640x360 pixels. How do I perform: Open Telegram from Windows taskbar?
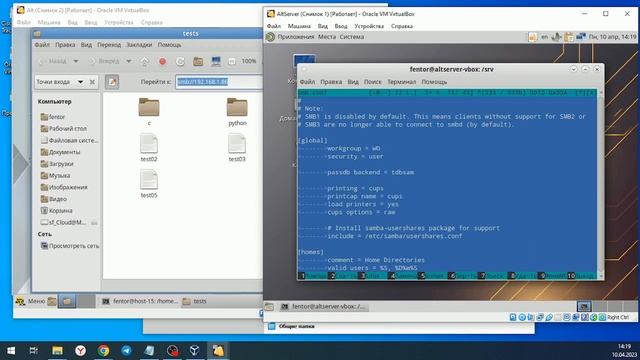127,351
